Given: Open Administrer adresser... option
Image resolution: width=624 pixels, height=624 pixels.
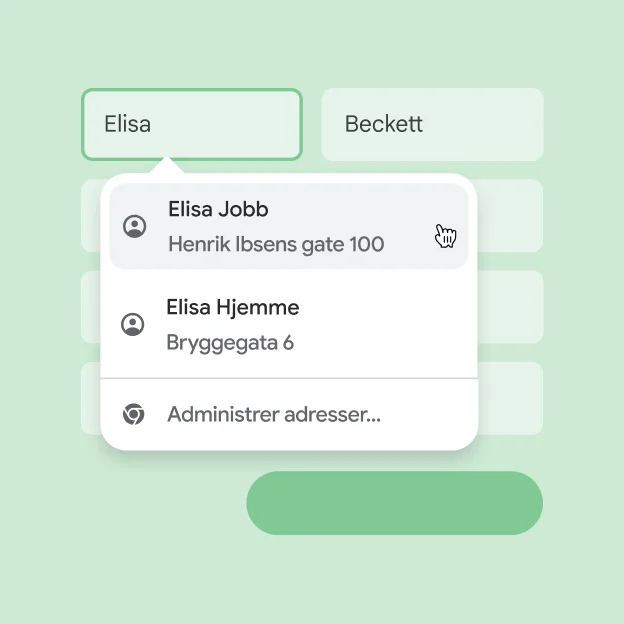Looking at the screenshot, I should coord(274,414).
